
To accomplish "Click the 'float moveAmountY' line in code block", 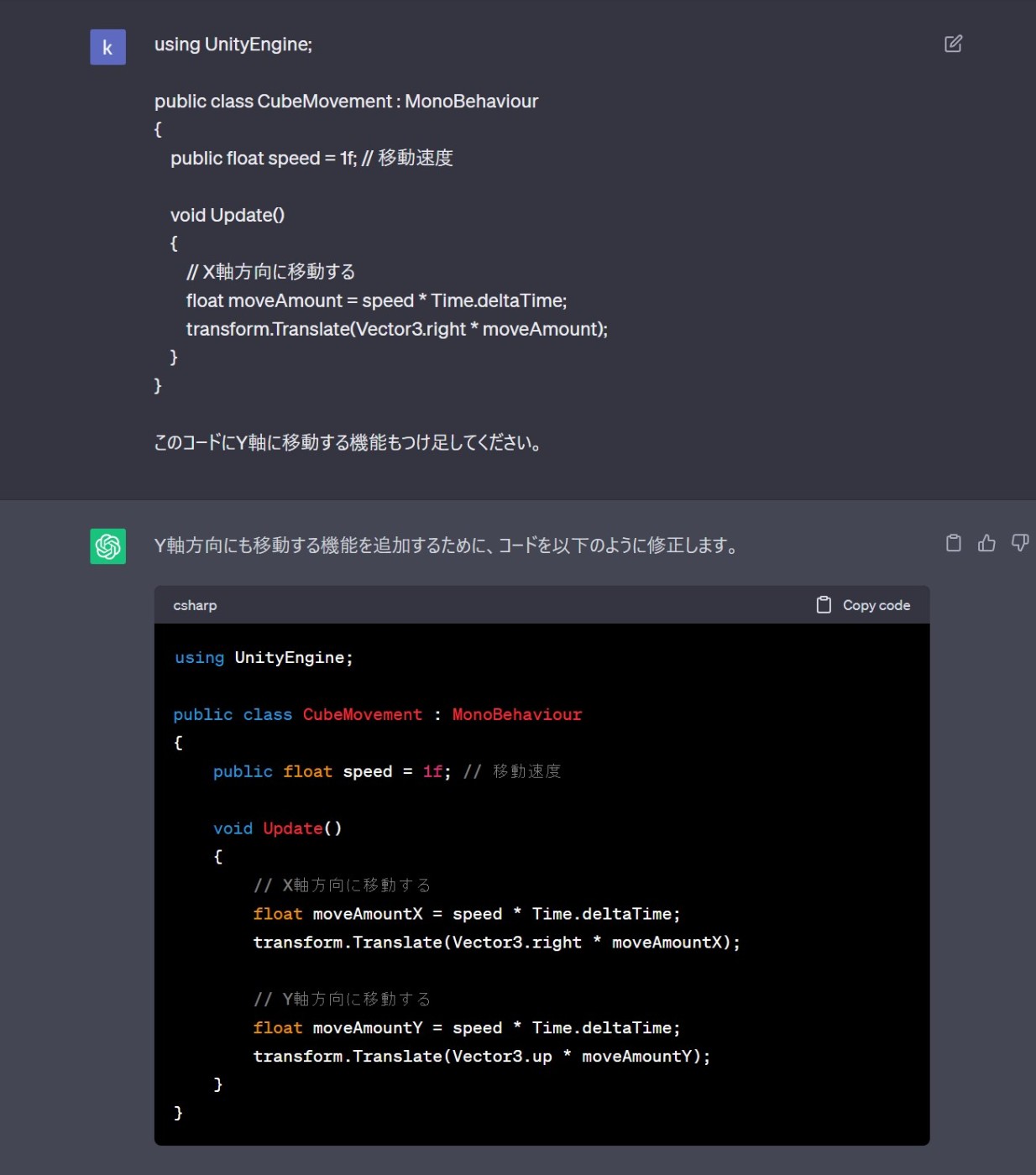I will pos(467,1027).
